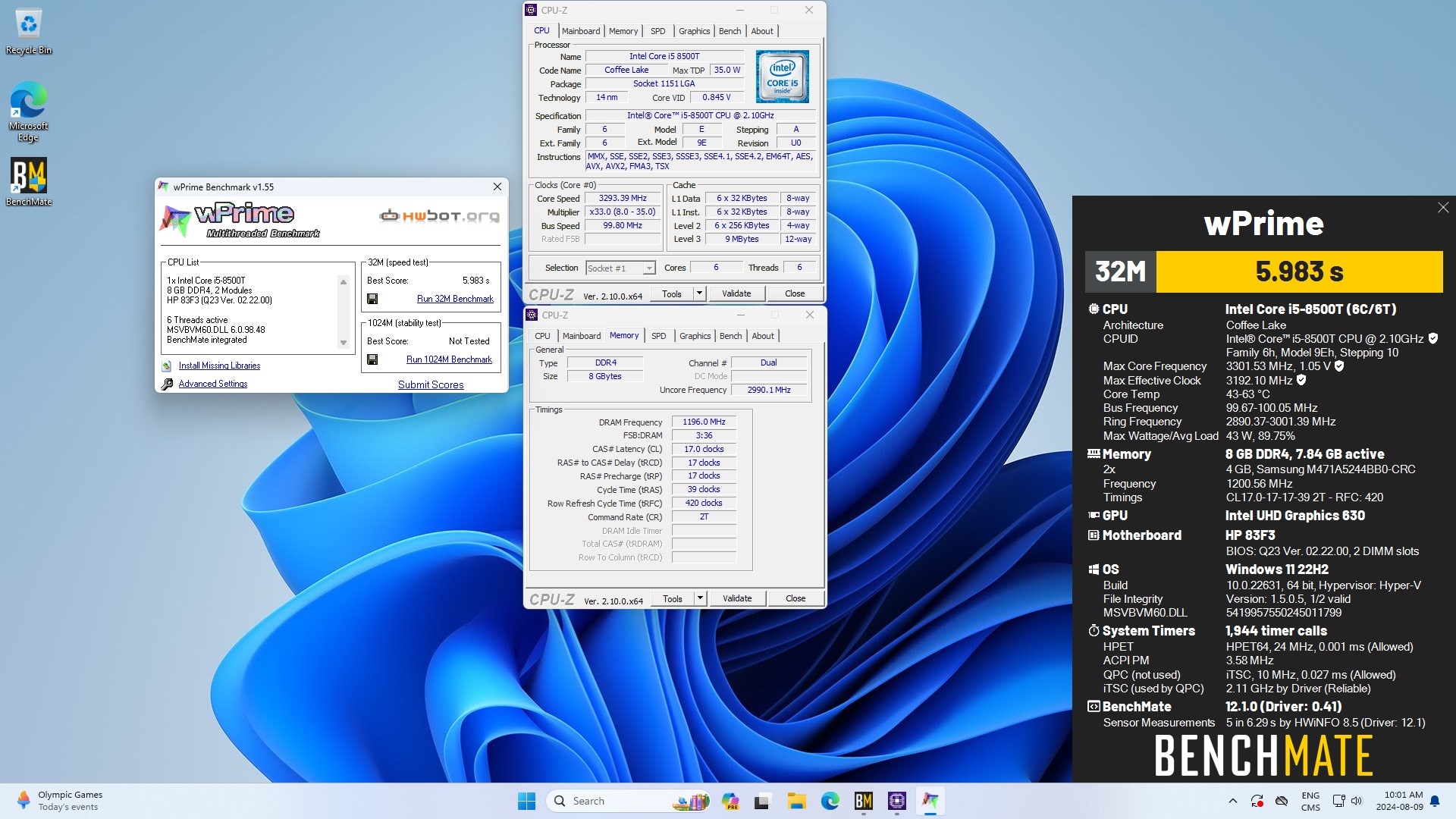Viewport: 1456px width, 819px height.
Task: Click Run 1024M Benchmark link
Action: coord(449,359)
